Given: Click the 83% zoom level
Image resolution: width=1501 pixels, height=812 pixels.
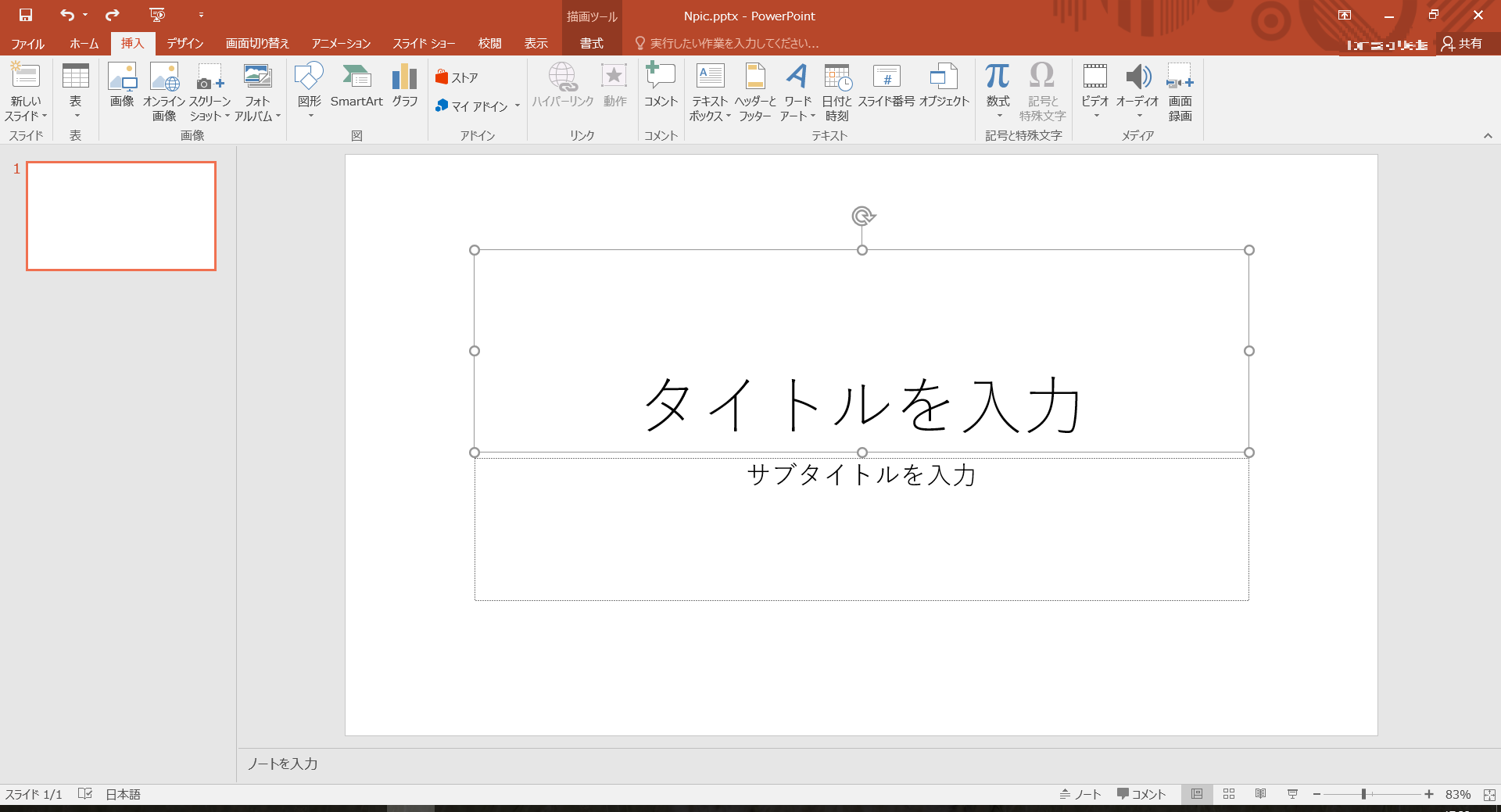Looking at the screenshot, I should tap(1458, 794).
